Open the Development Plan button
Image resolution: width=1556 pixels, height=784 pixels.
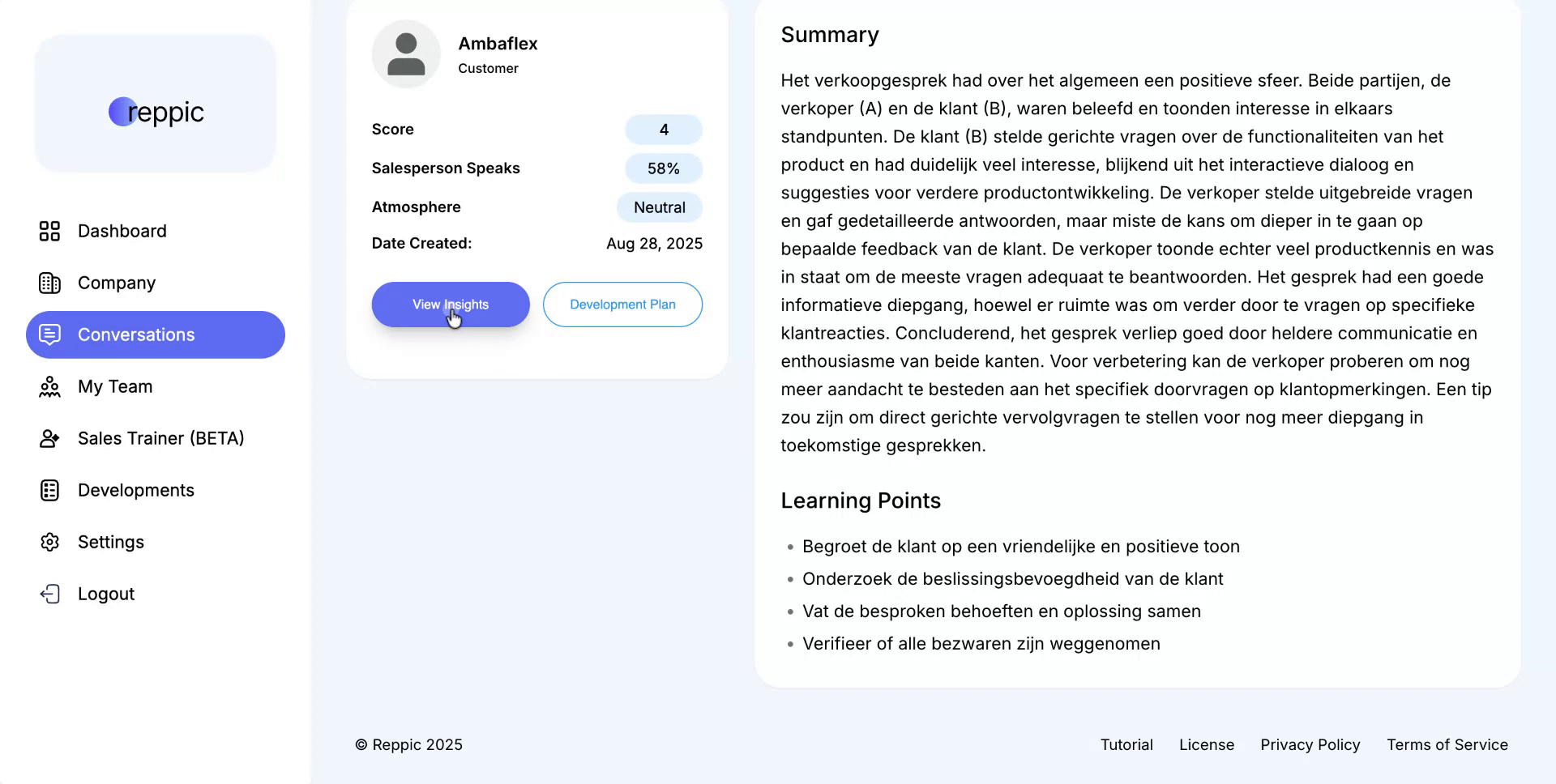tap(622, 305)
